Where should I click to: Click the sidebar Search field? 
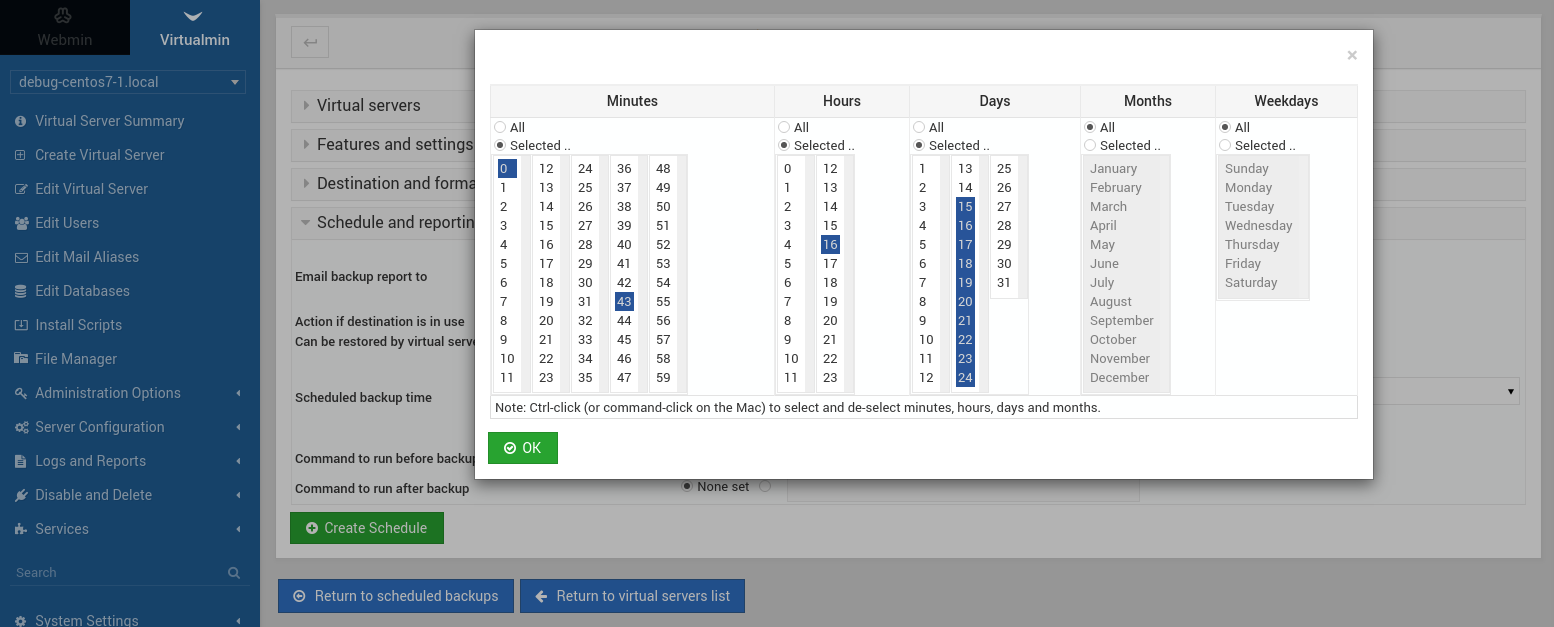click(120, 572)
